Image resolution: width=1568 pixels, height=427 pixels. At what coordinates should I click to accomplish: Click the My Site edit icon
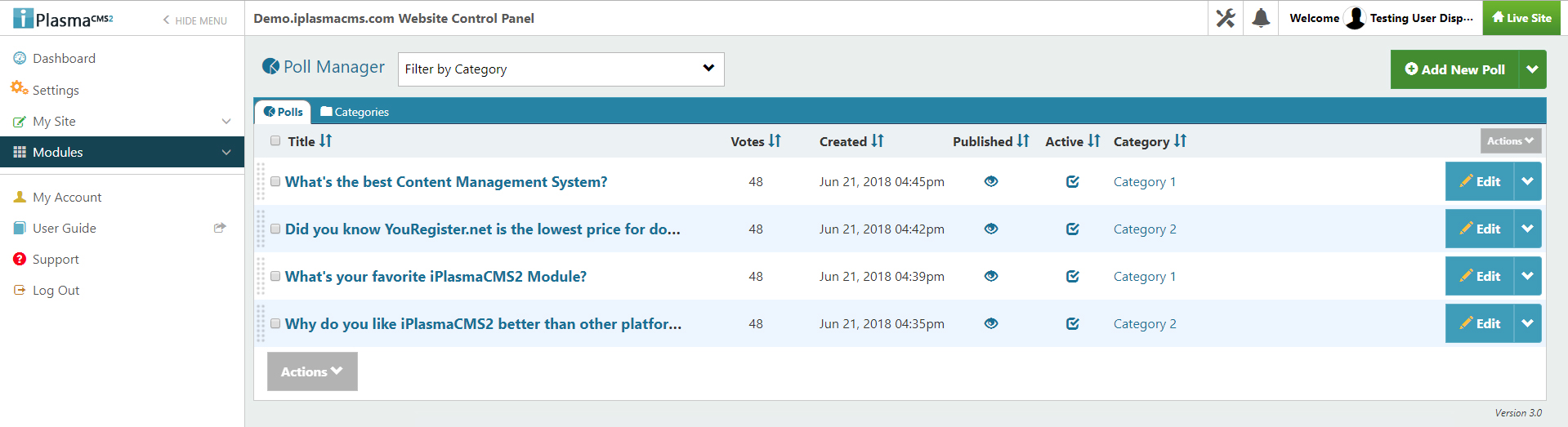tap(20, 121)
